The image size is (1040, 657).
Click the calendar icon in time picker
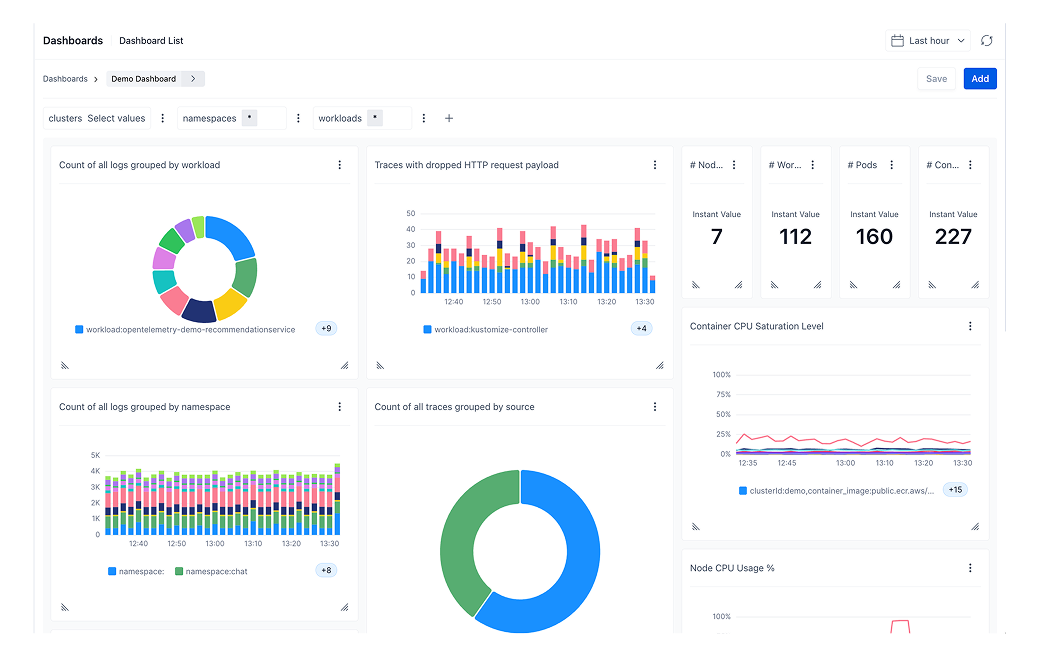click(897, 40)
